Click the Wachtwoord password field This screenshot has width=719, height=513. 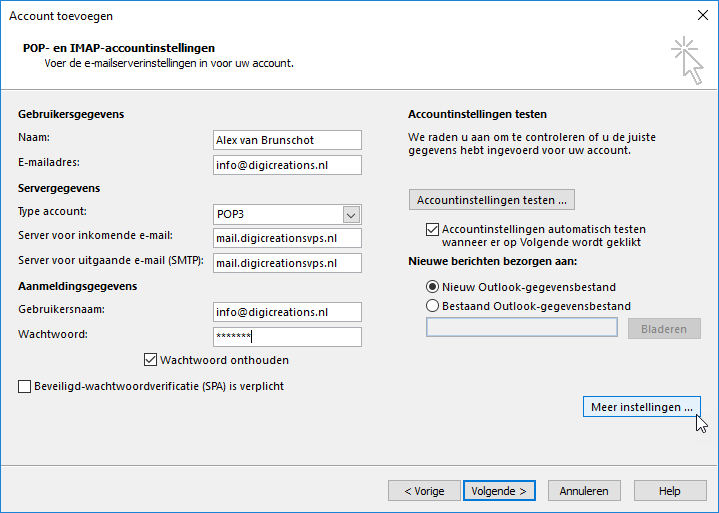pyautogui.click(x=287, y=337)
